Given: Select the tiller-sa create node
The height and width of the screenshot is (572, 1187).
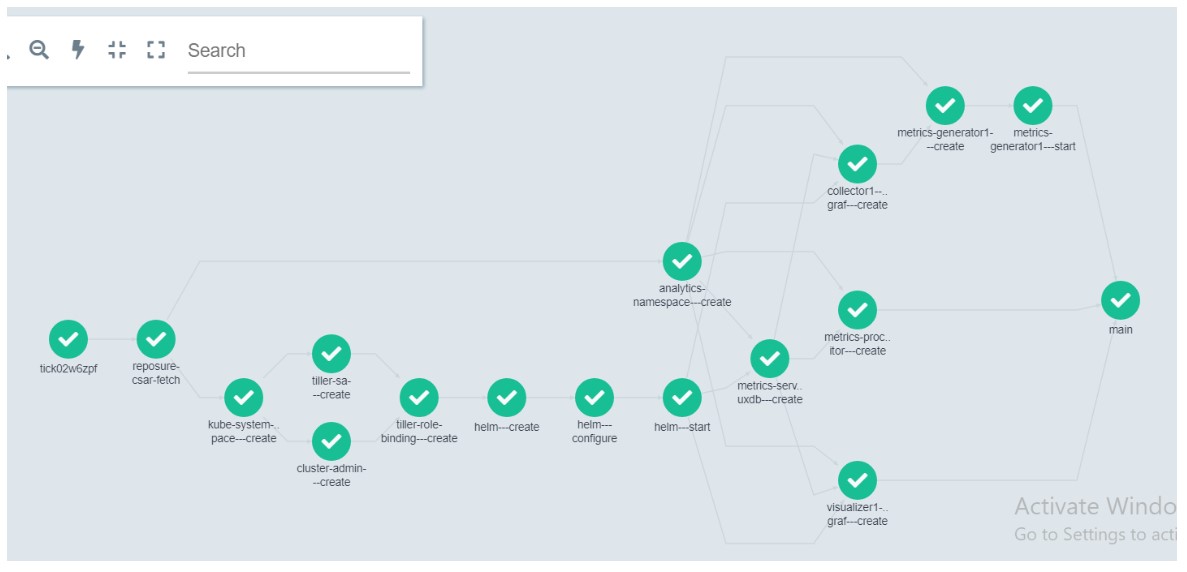Looking at the screenshot, I should point(332,353).
